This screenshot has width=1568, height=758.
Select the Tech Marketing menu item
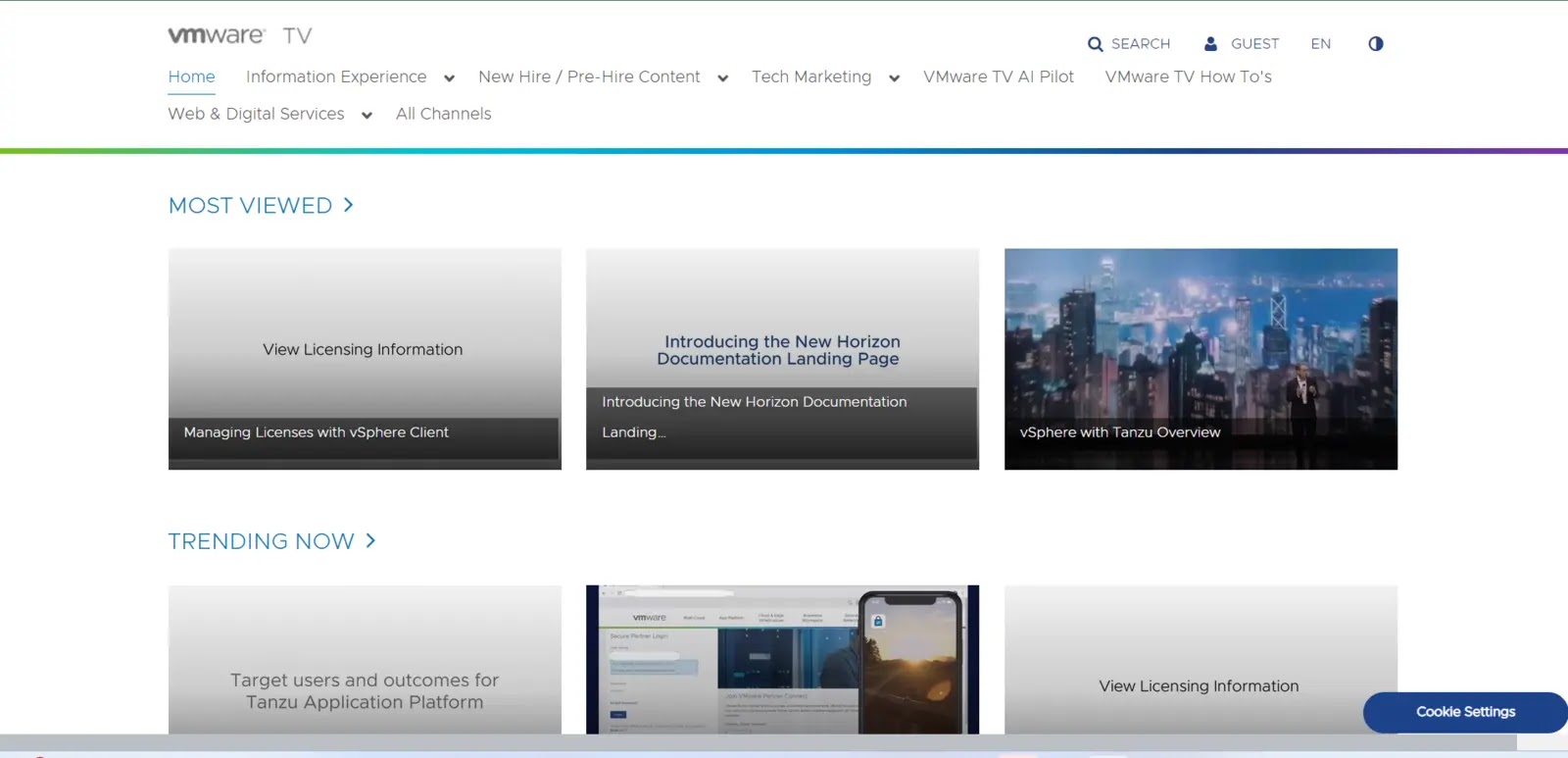click(811, 76)
